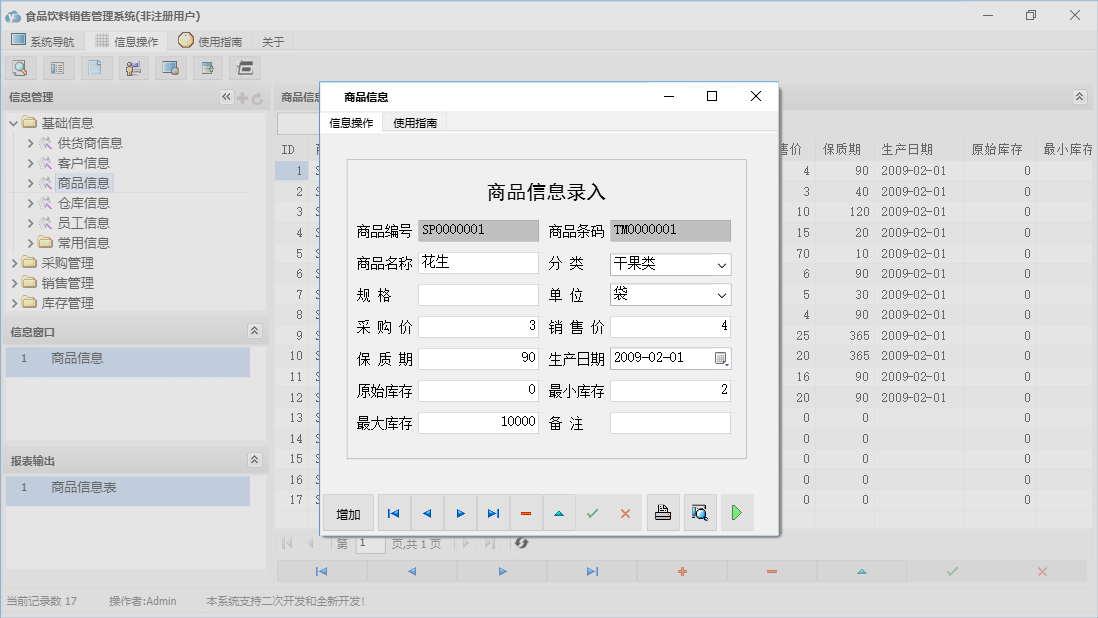Select 仓库信息 in the navigation tree

[85, 202]
